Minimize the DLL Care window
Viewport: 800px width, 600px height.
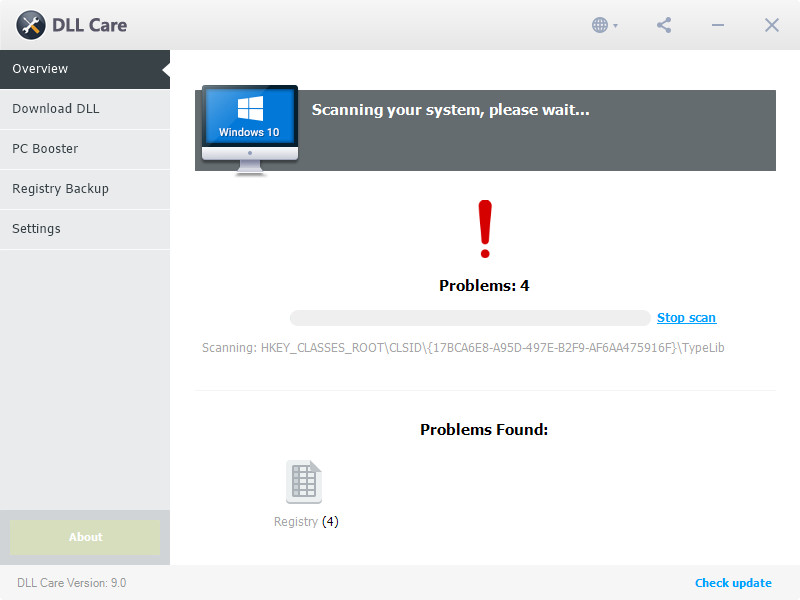pos(718,25)
